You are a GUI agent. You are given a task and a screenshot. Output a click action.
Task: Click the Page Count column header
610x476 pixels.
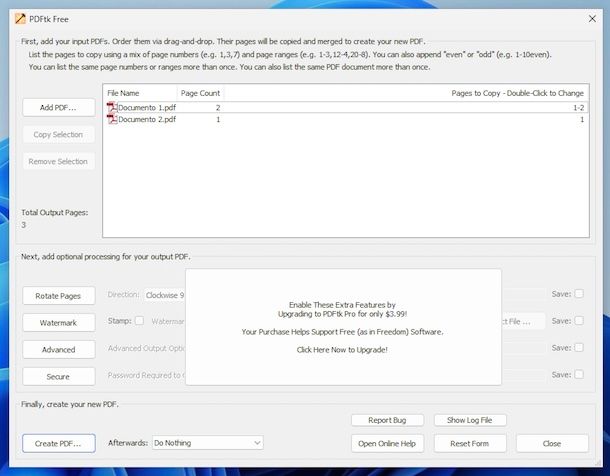[x=200, y=92]
